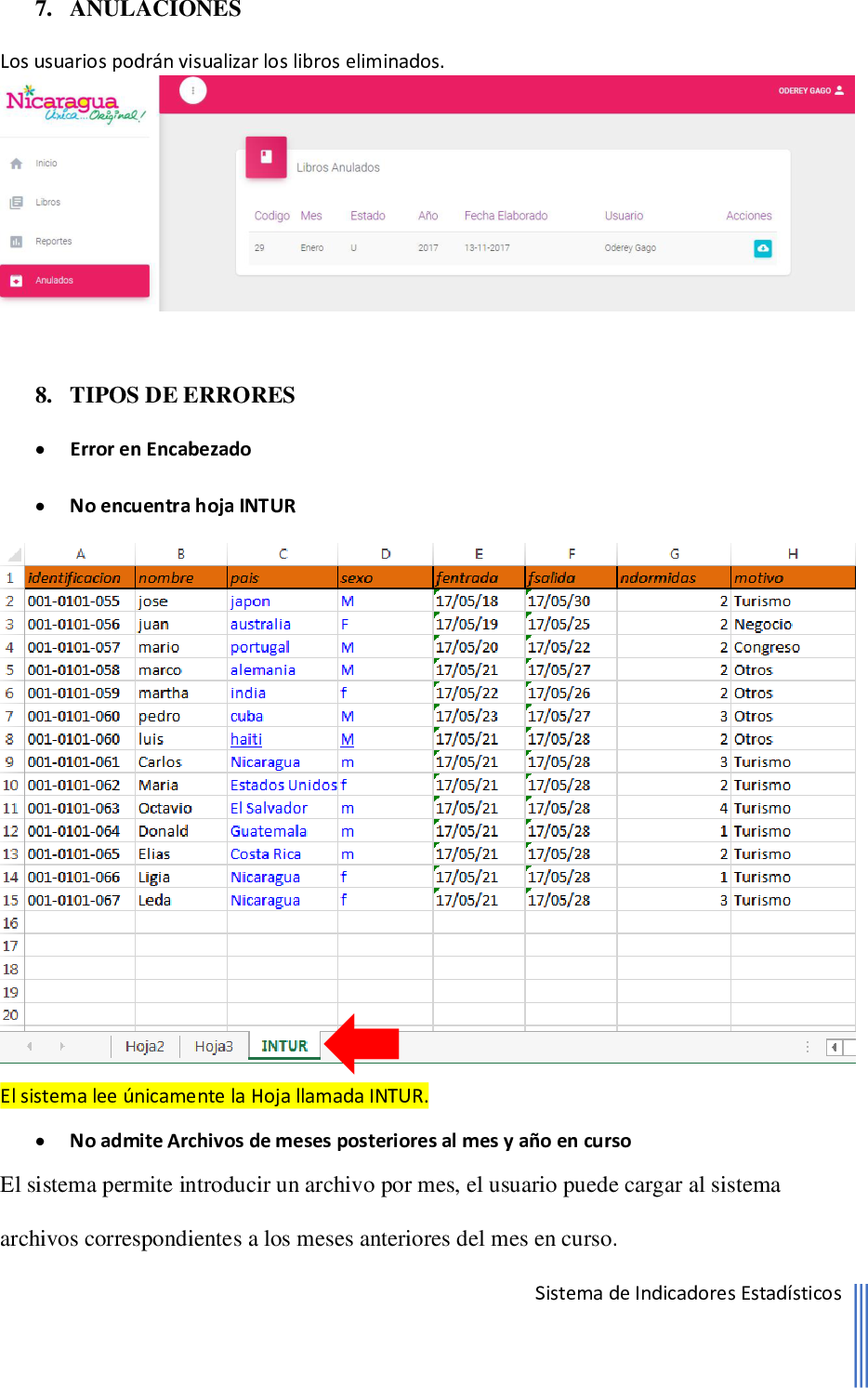Click the cell 001-0101-067
This screenshot has width=868, height=1388.
pyautogui.click(x=80, y=900)
